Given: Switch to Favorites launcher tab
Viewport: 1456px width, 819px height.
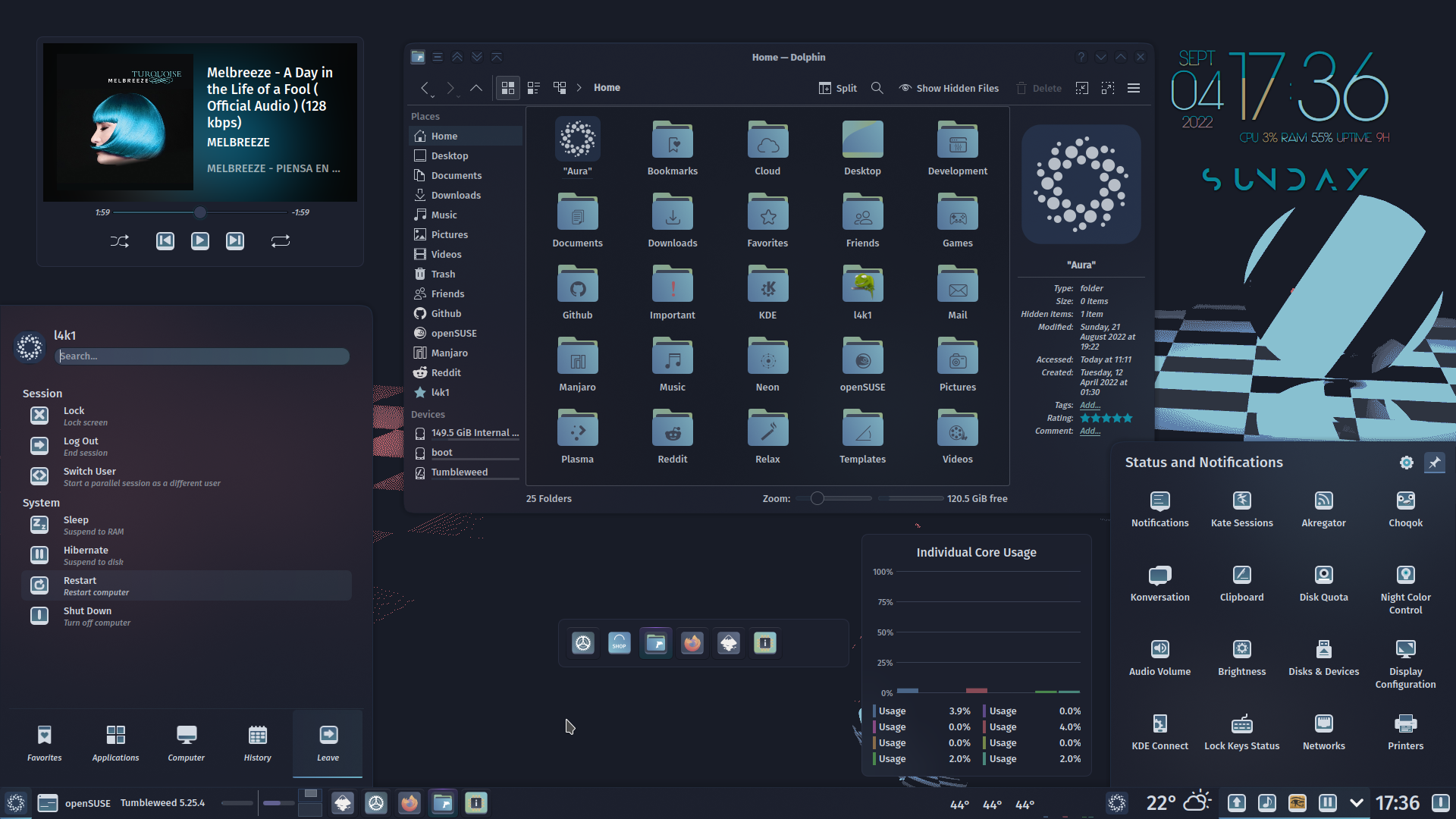Looking at the screenshot, I should [x=45, y=743].
